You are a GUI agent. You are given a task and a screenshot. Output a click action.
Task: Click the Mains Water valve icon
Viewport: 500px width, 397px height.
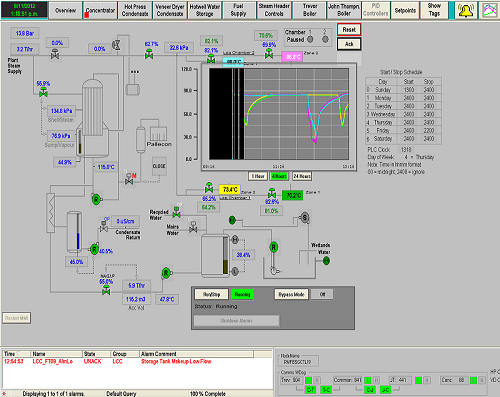click(x=193, y=228)
